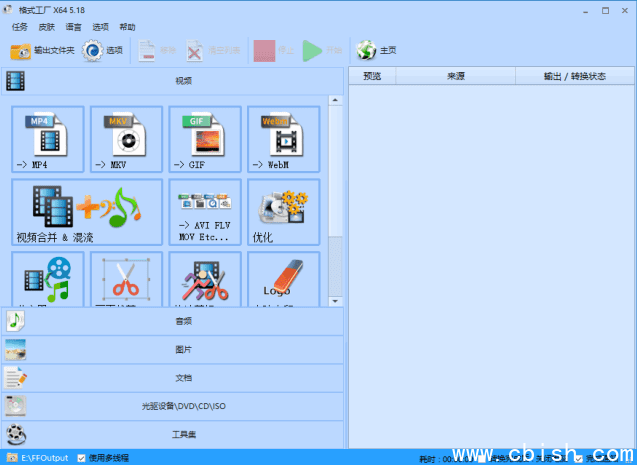Open the scissors crop frame tile

(126, 279)
